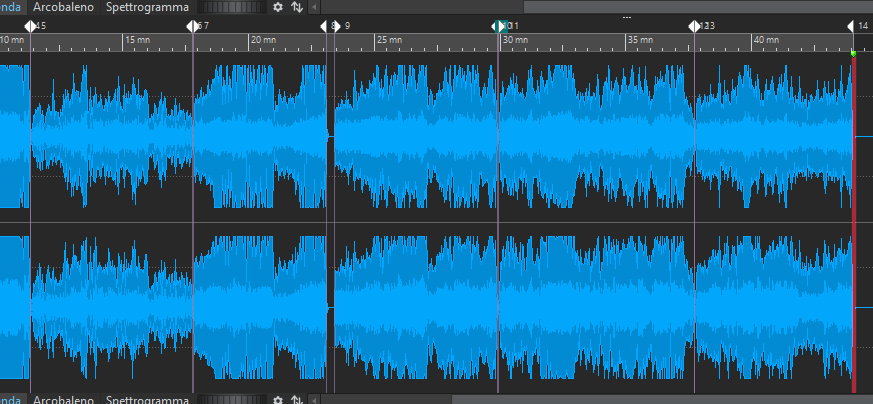Select marker 9 on the timeline
This screenshot has height=404, width=873.
(x=336, y=26)
